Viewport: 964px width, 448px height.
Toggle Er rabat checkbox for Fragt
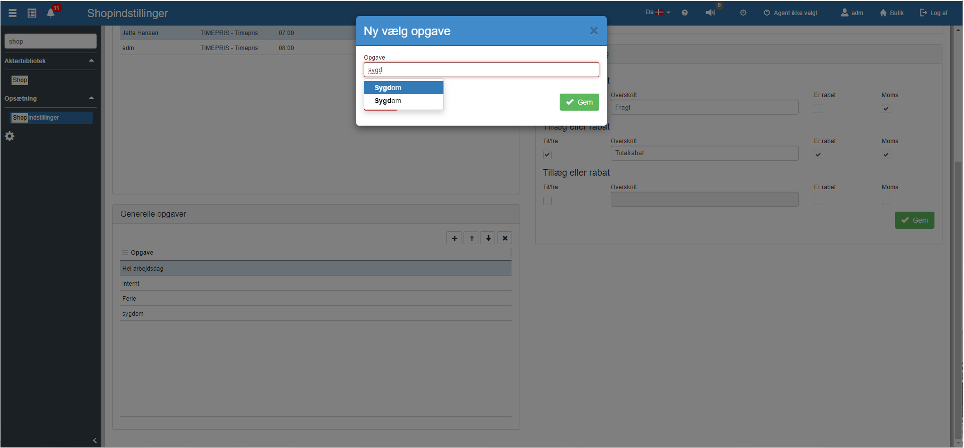pyautogui.click(x=818, y=109)
